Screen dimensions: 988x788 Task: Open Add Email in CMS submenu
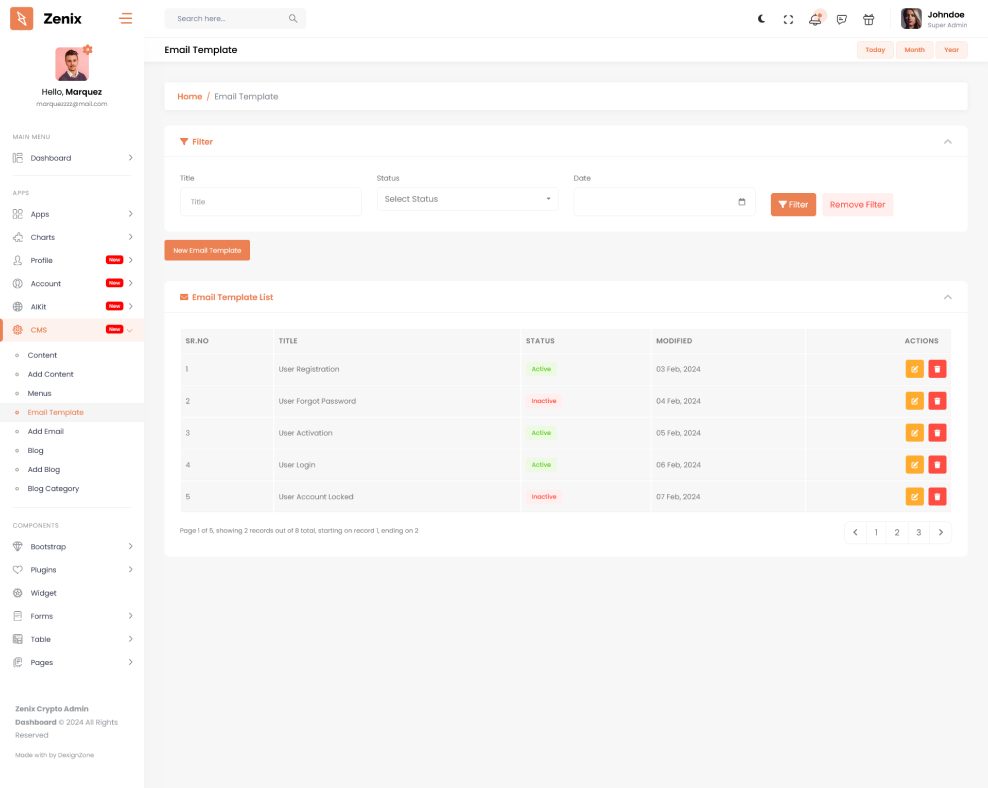[x=46, y=431]
